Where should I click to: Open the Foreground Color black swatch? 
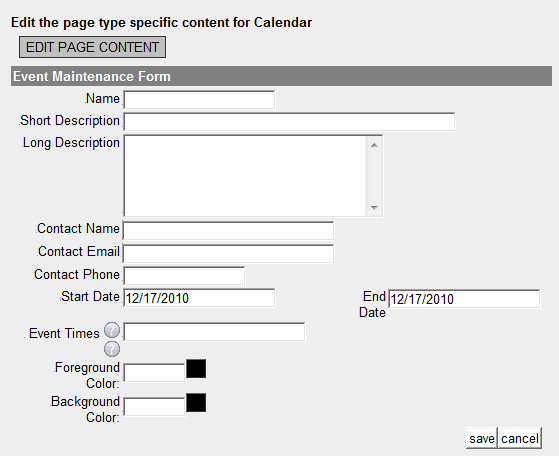click(196, 369)
